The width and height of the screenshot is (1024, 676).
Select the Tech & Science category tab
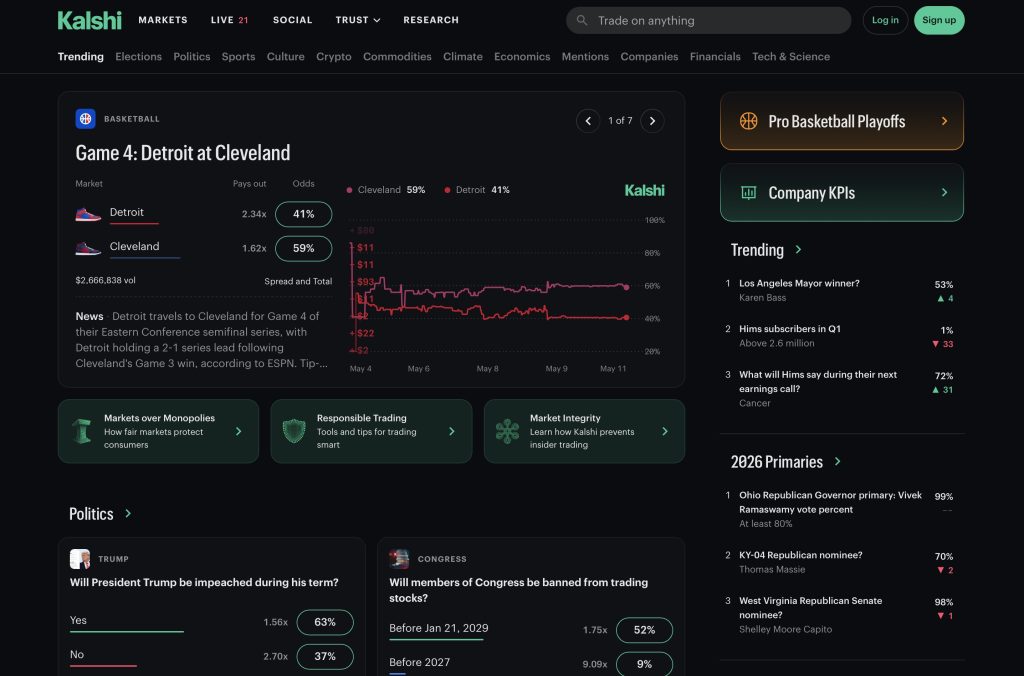791,57
